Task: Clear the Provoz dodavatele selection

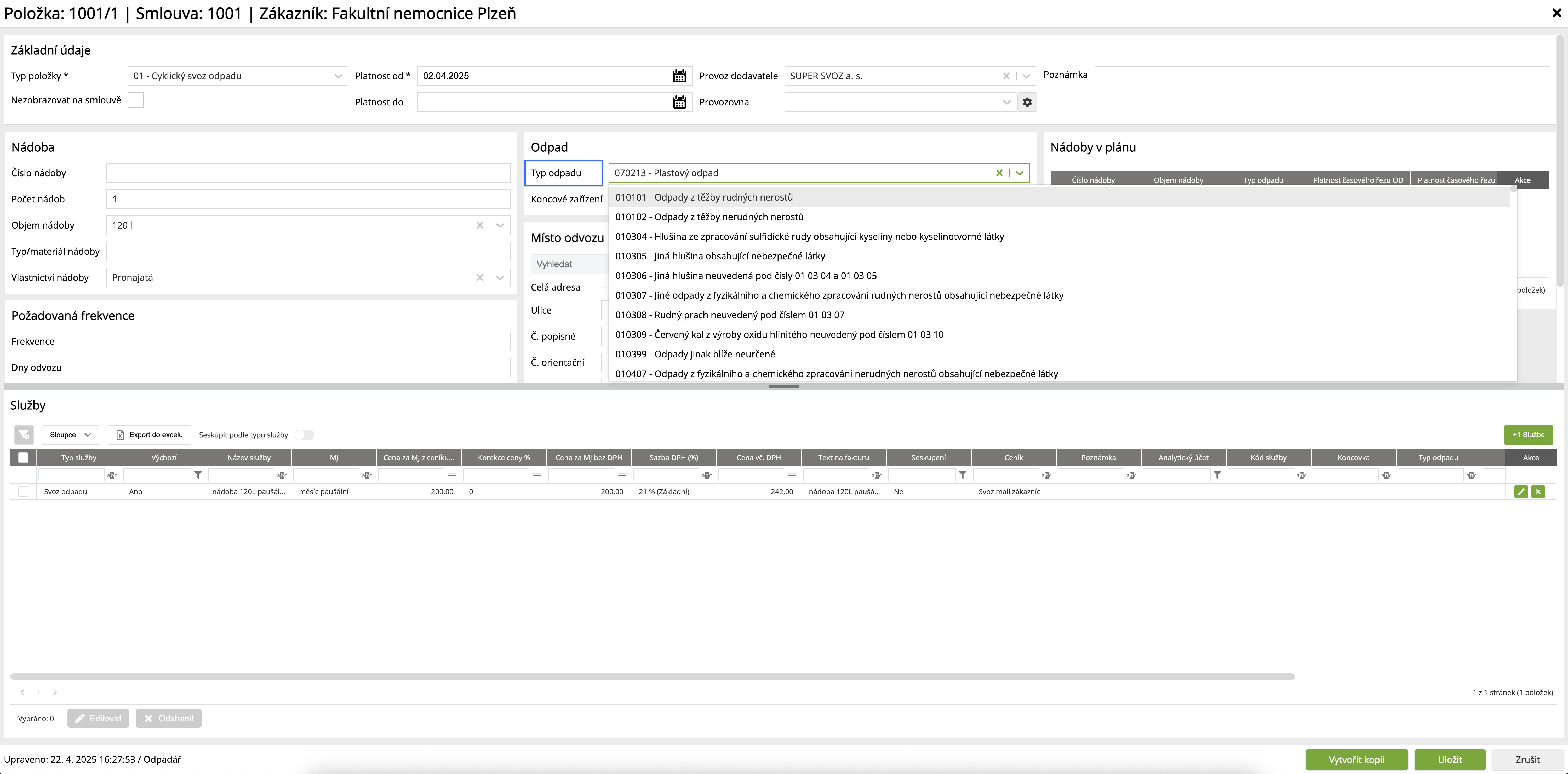Action: [1006, 76]
